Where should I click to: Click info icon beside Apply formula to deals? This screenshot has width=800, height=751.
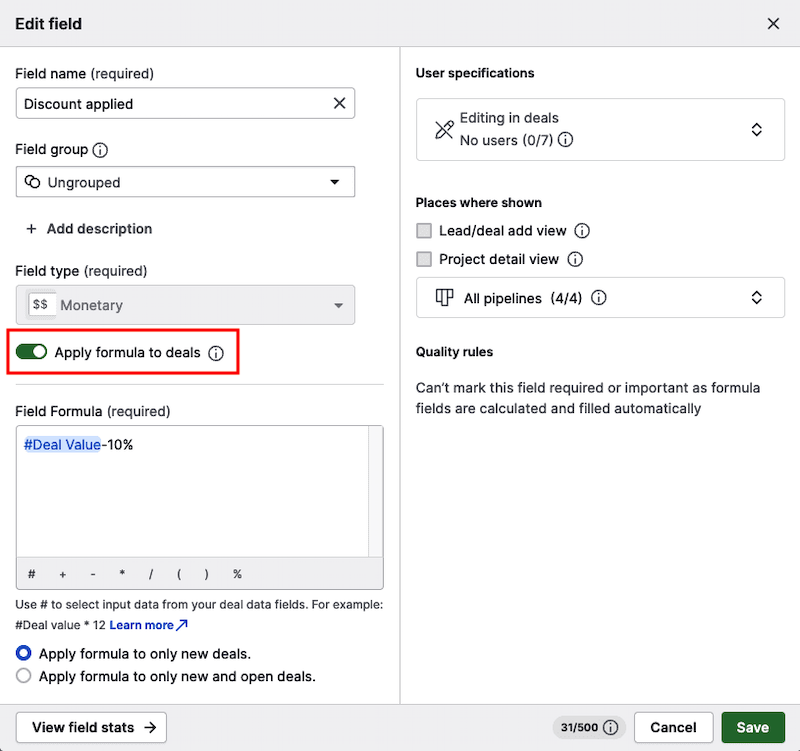216,353
